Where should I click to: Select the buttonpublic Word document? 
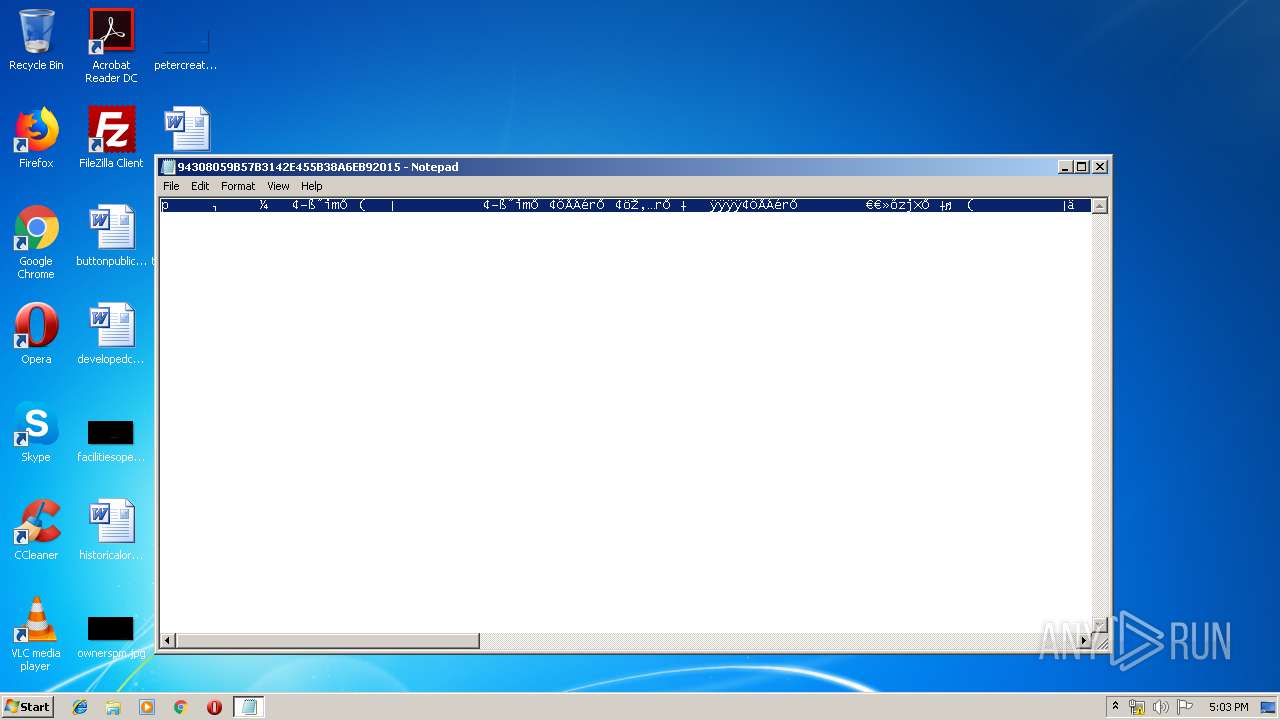pos(111,236)
